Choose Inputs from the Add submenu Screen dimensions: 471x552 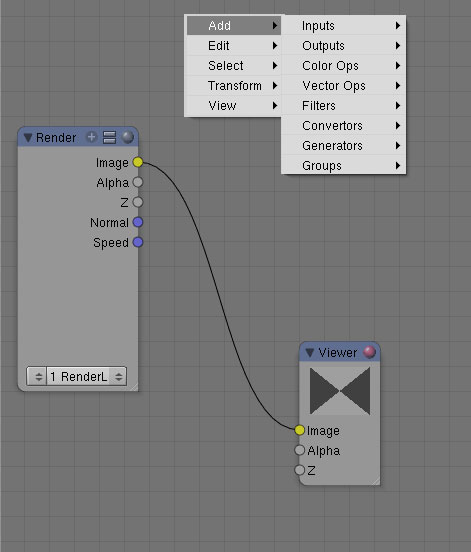pos(344,26)
